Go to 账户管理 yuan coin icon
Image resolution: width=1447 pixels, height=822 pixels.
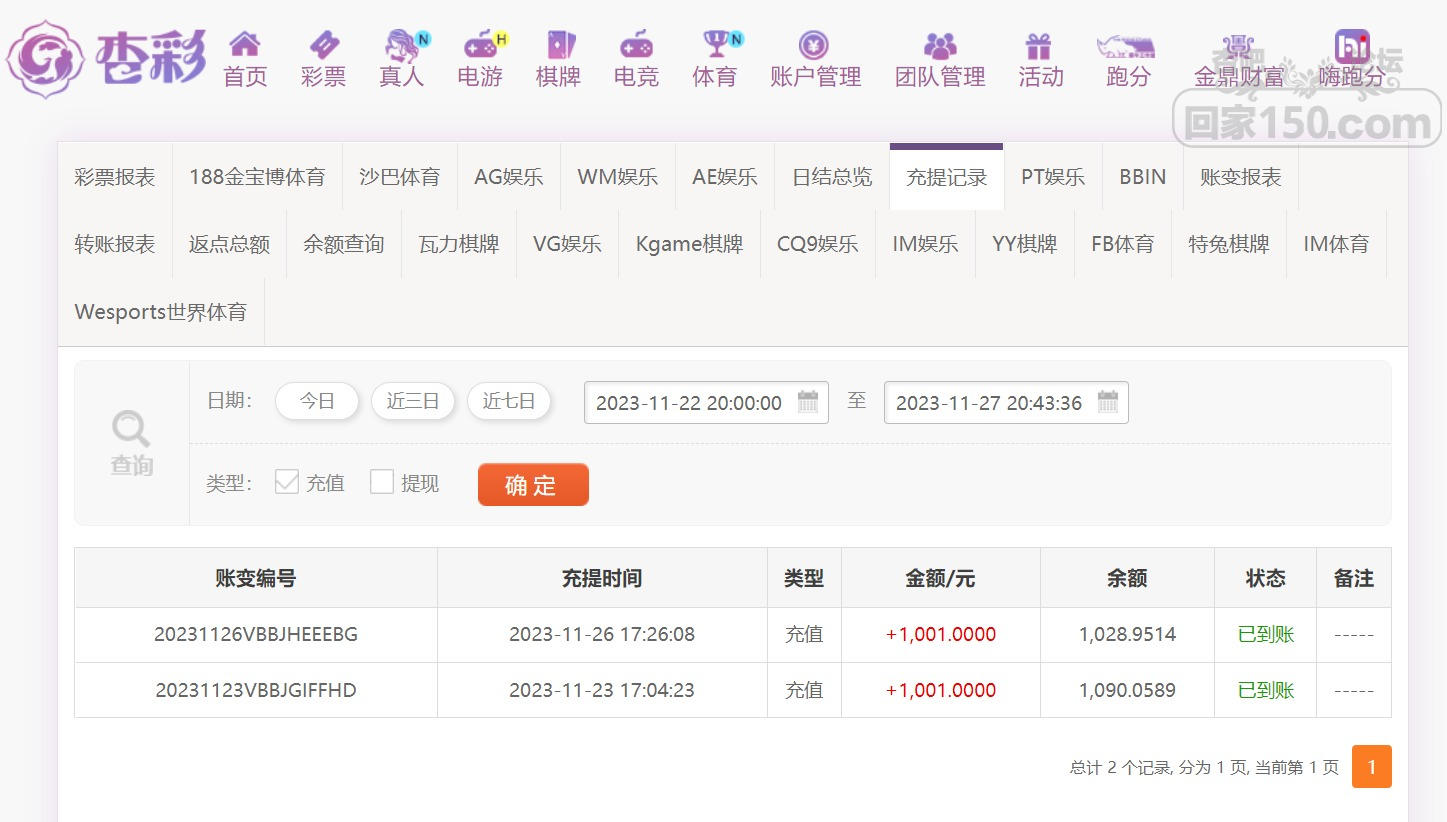click(x=814, y=45)
